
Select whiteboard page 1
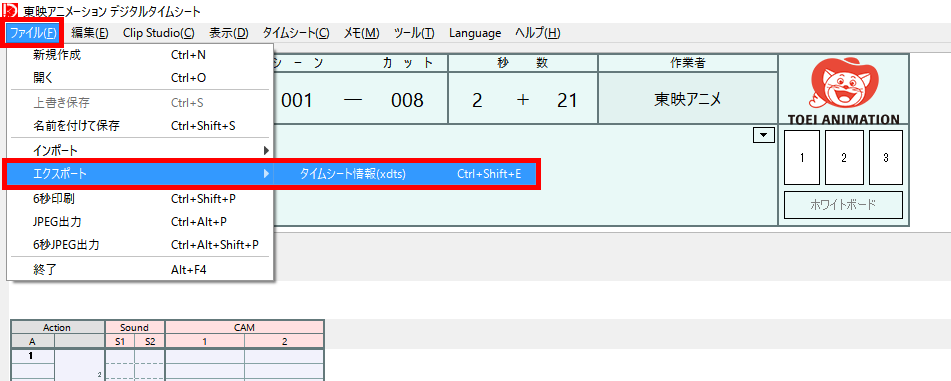point(802,158)
